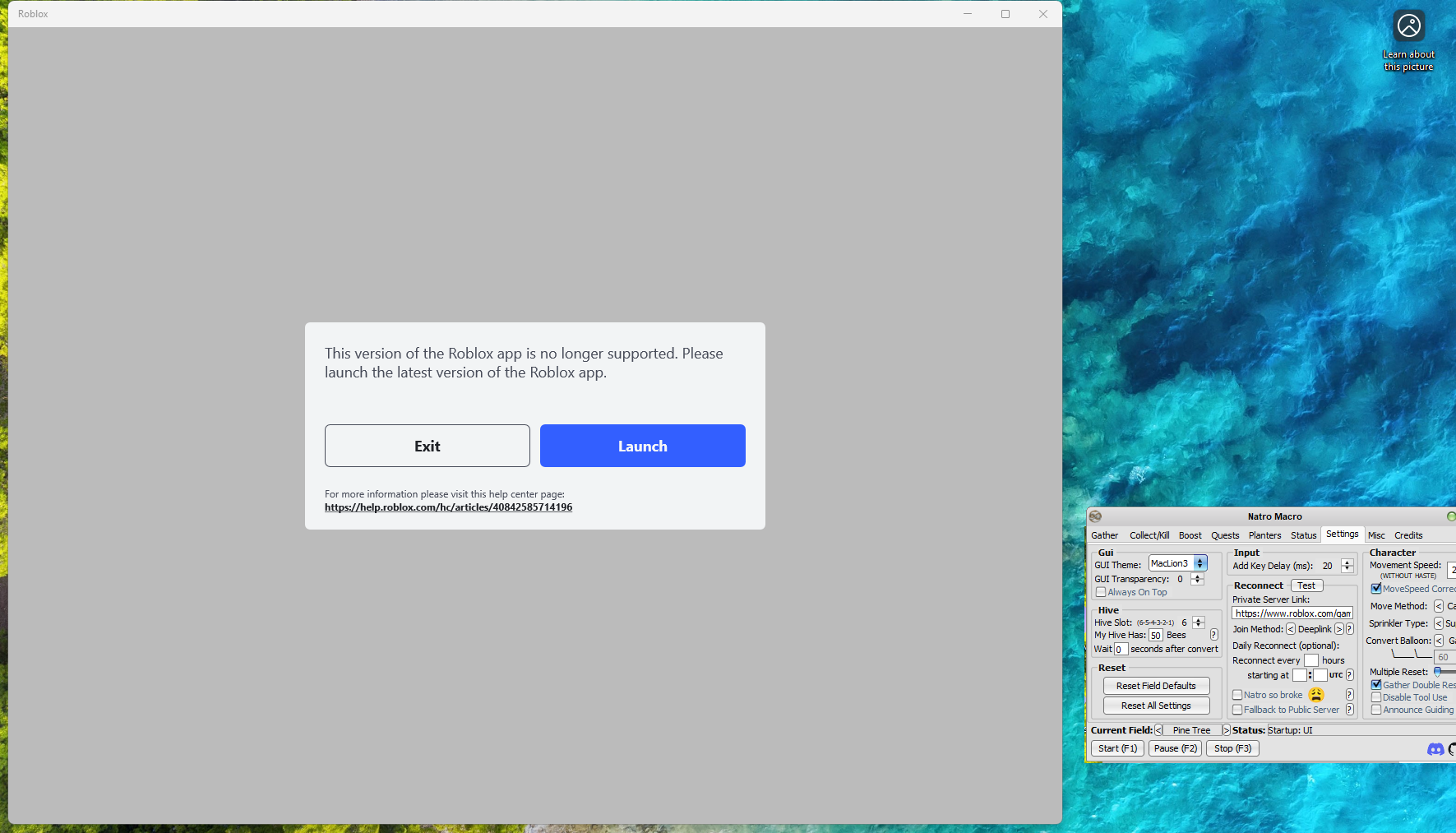Click the Multiple Reset slider handle
Image resolution: width=1456 pixels, height=833 pixels.
tap(1438, 672)
